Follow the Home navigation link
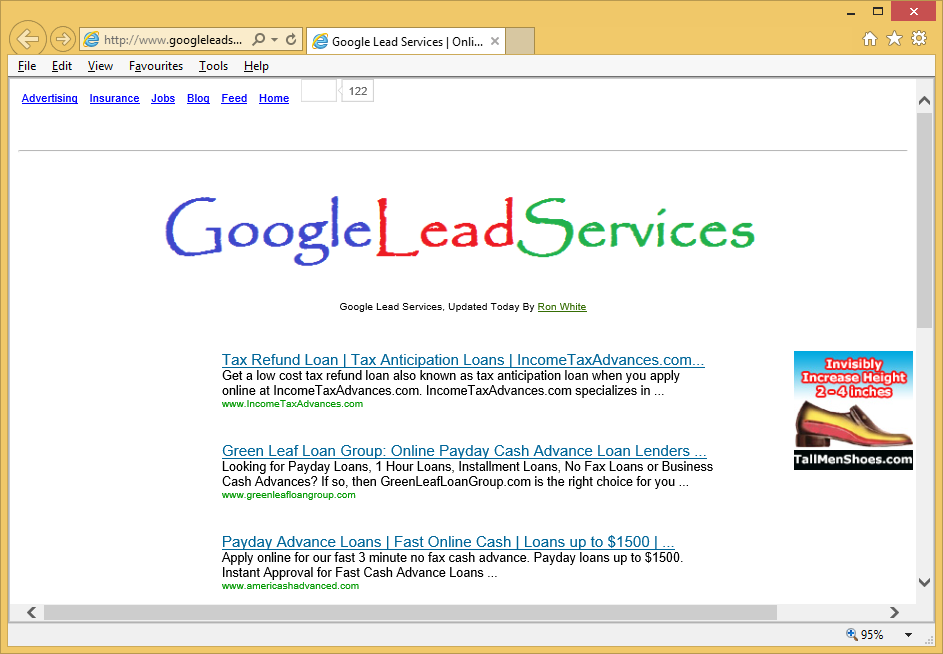Viewport: 943px width, 654px height. click(x=274, y=98)
